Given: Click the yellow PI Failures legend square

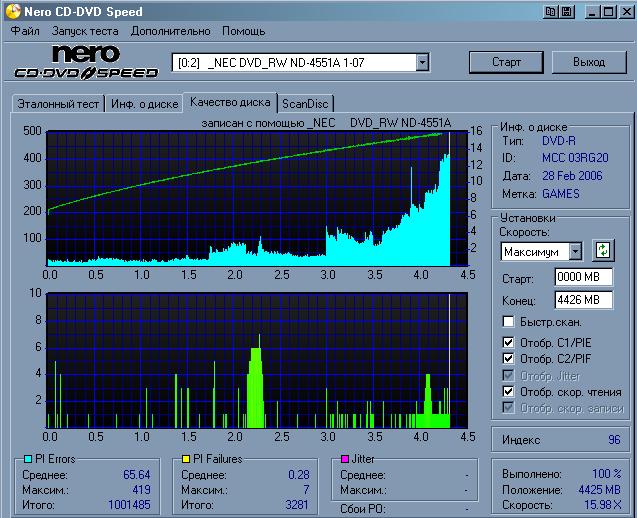Looking at the screenshot, I should (186, 459).
